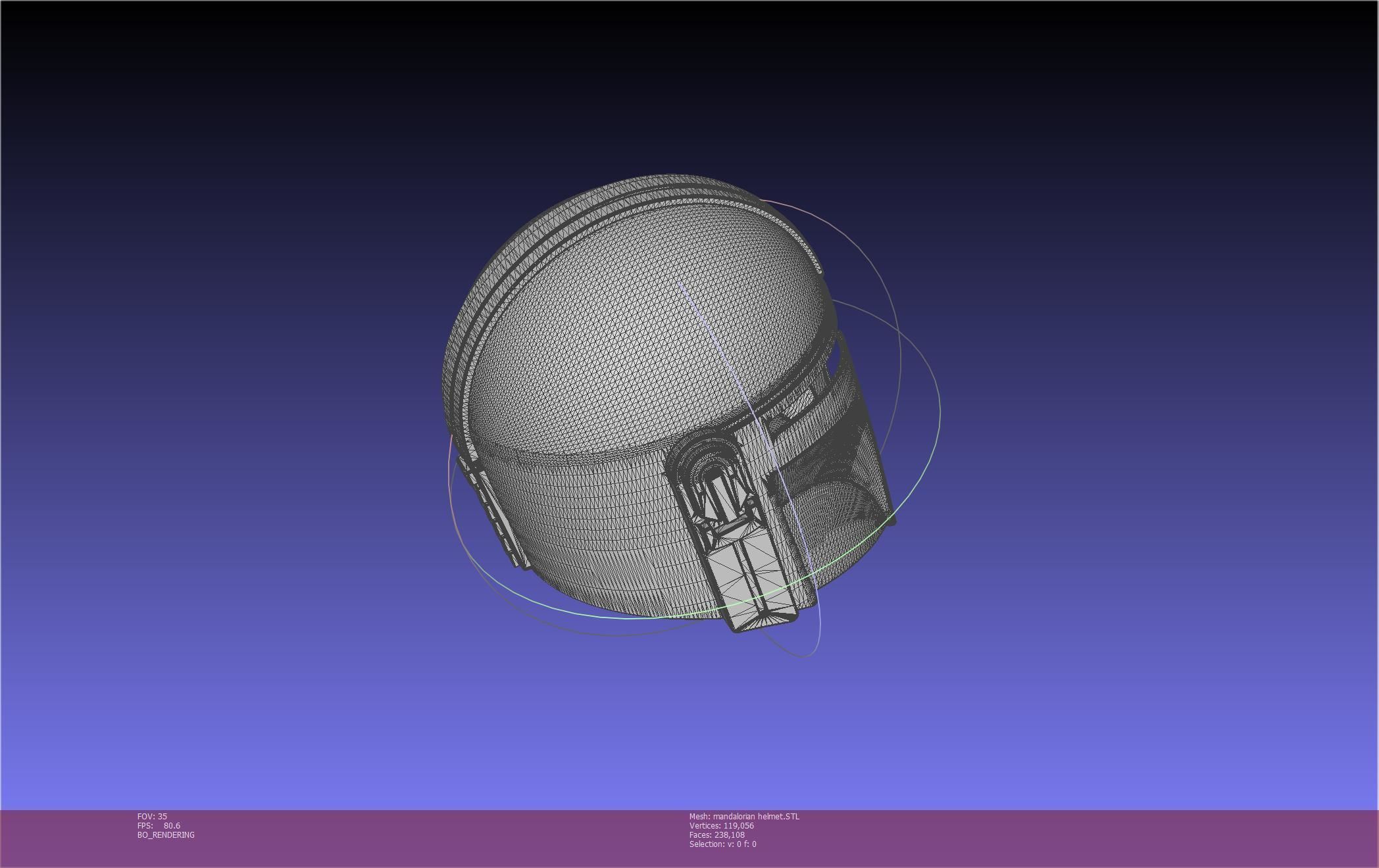Click the Mesh: mandalorian helmet.STL label

click(x=744, y=816)
